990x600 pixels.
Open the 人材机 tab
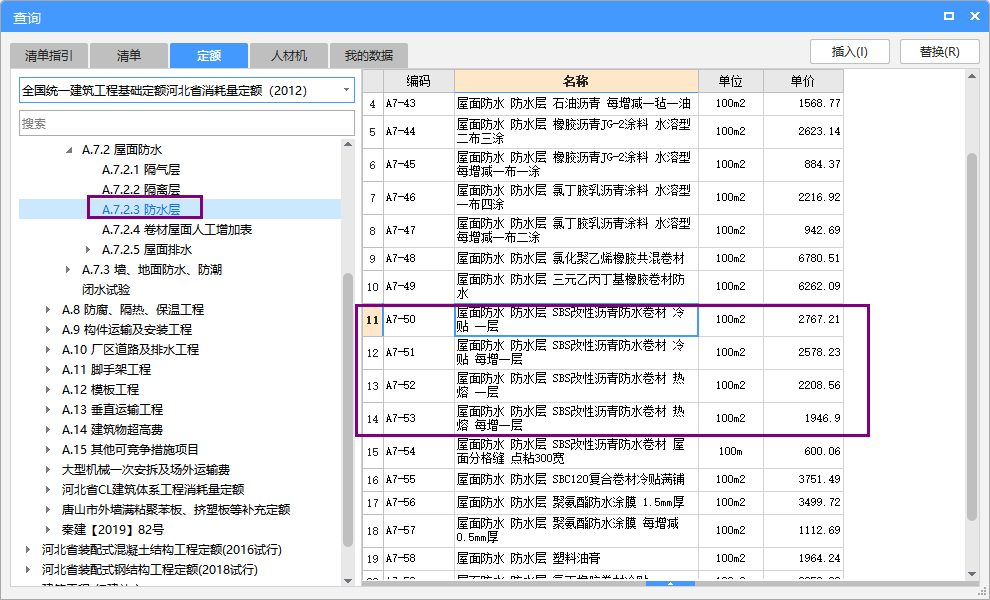(x=289, y=56)
